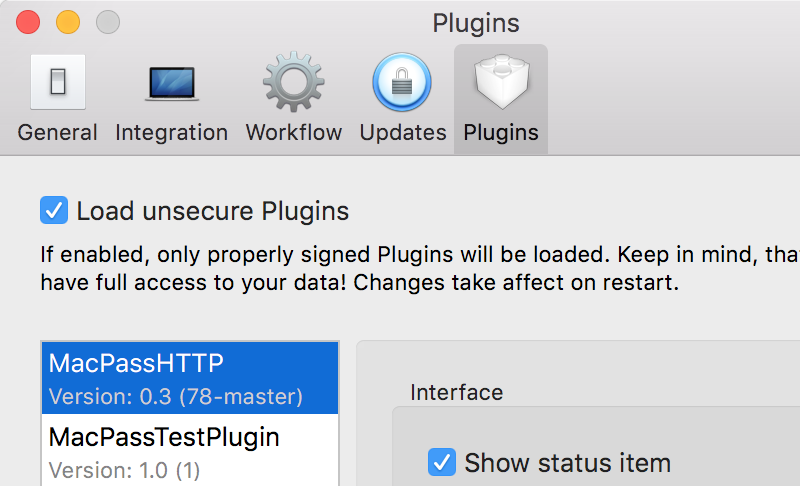Open General preferences via the switch icon
Screen dimensions: 800x486
(58, 82)
